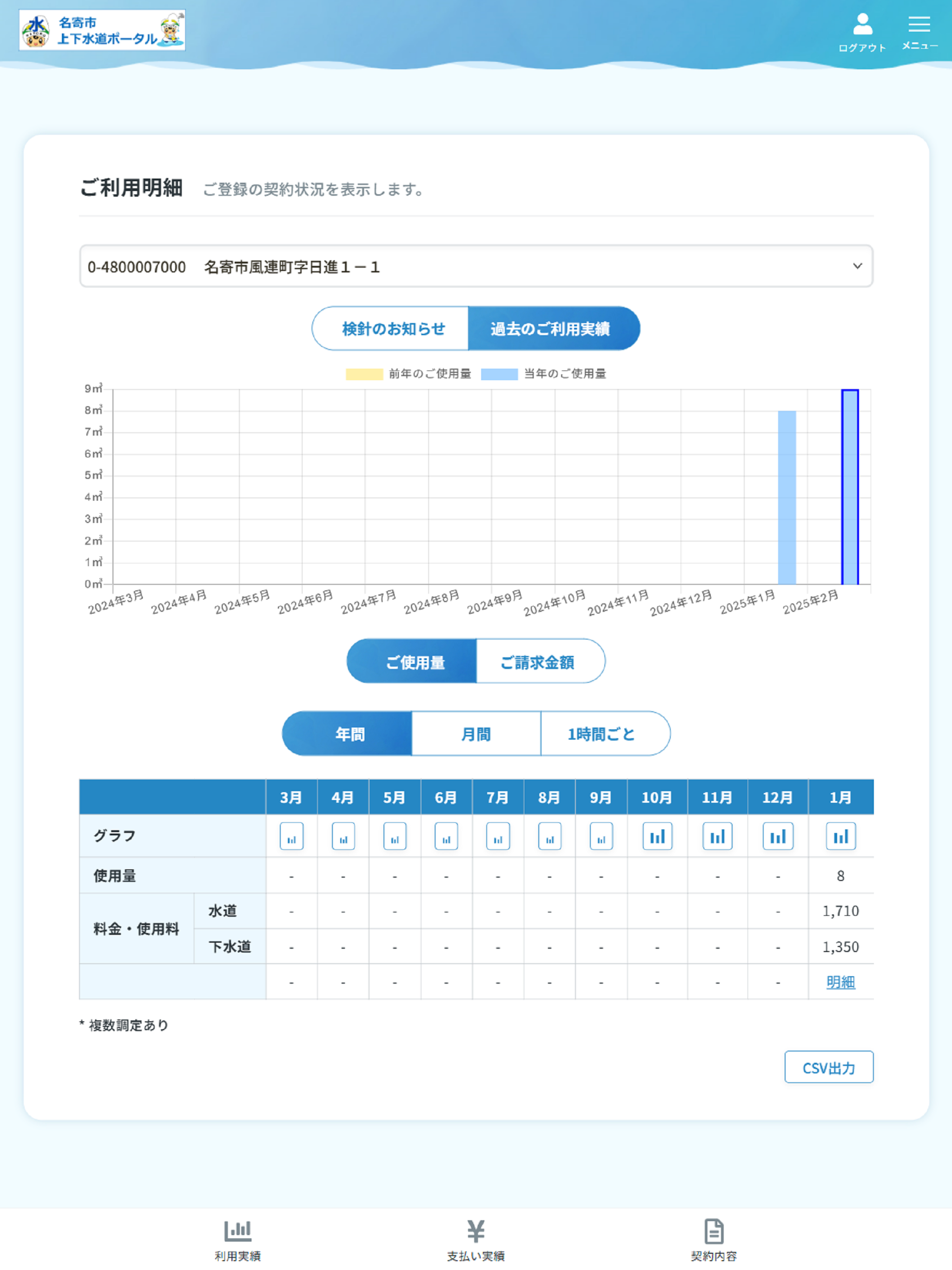The width and height of the screenshot is (952, 1270).
Task: Open the 11月 graph icon
Action: pyautogui.click(x=718, y=836)
